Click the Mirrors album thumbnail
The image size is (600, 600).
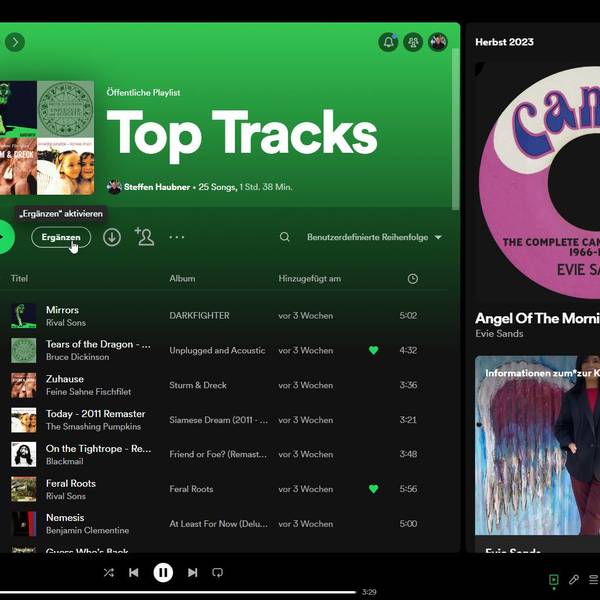click(23, 316)
